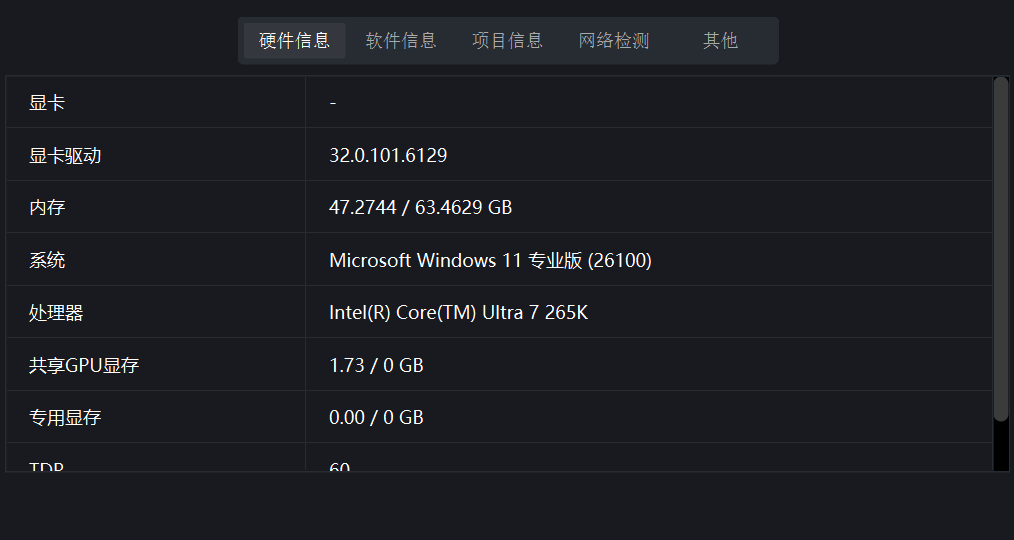1014x540 pixels.
Task: Click the 专用显存 row label
Action: pyautogui.click(x=65, y=418)
